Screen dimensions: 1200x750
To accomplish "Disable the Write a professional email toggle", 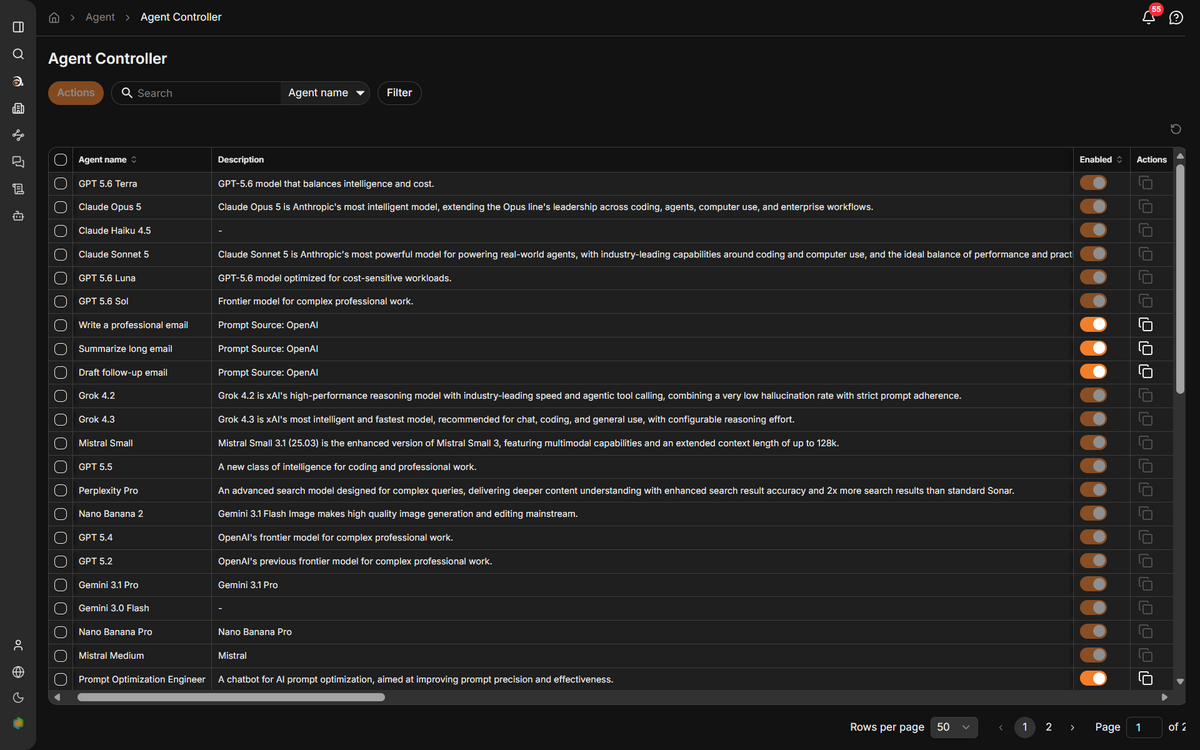I will pos(1093,325).
